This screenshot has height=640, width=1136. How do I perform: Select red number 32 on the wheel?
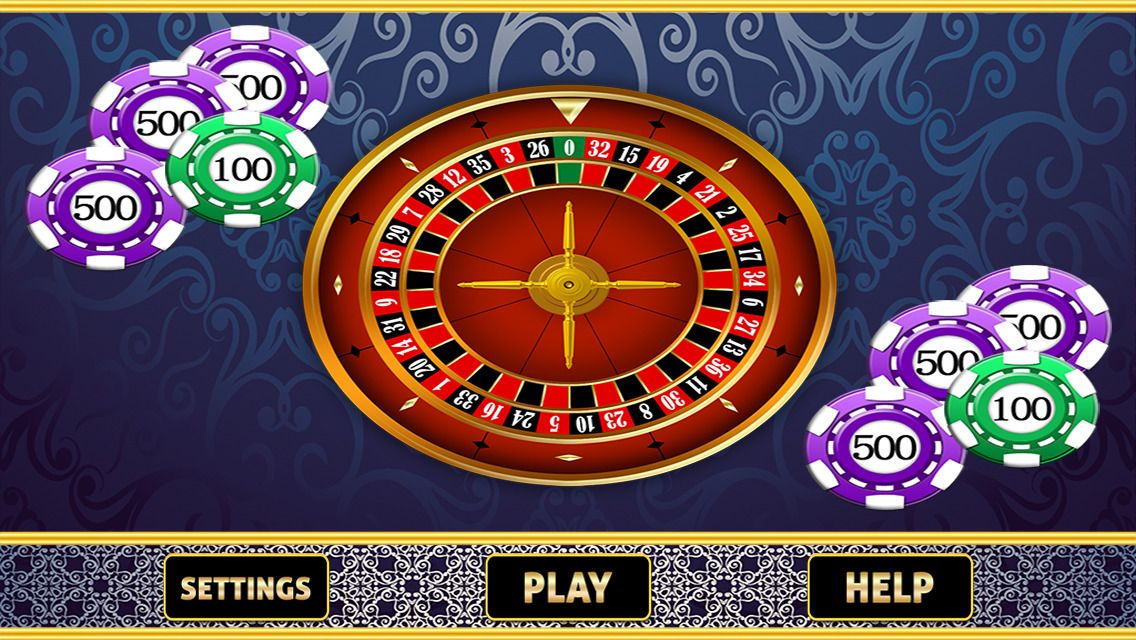[598, 149]
